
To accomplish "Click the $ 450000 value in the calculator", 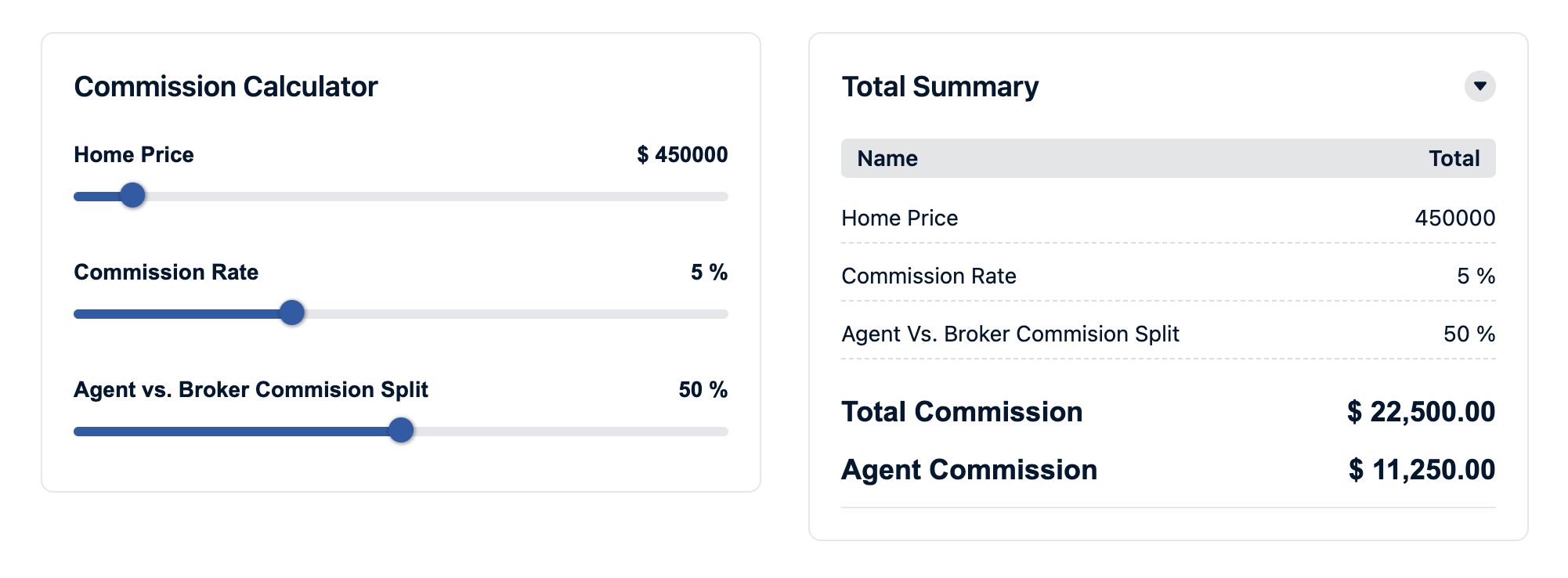I will (682, 155).
